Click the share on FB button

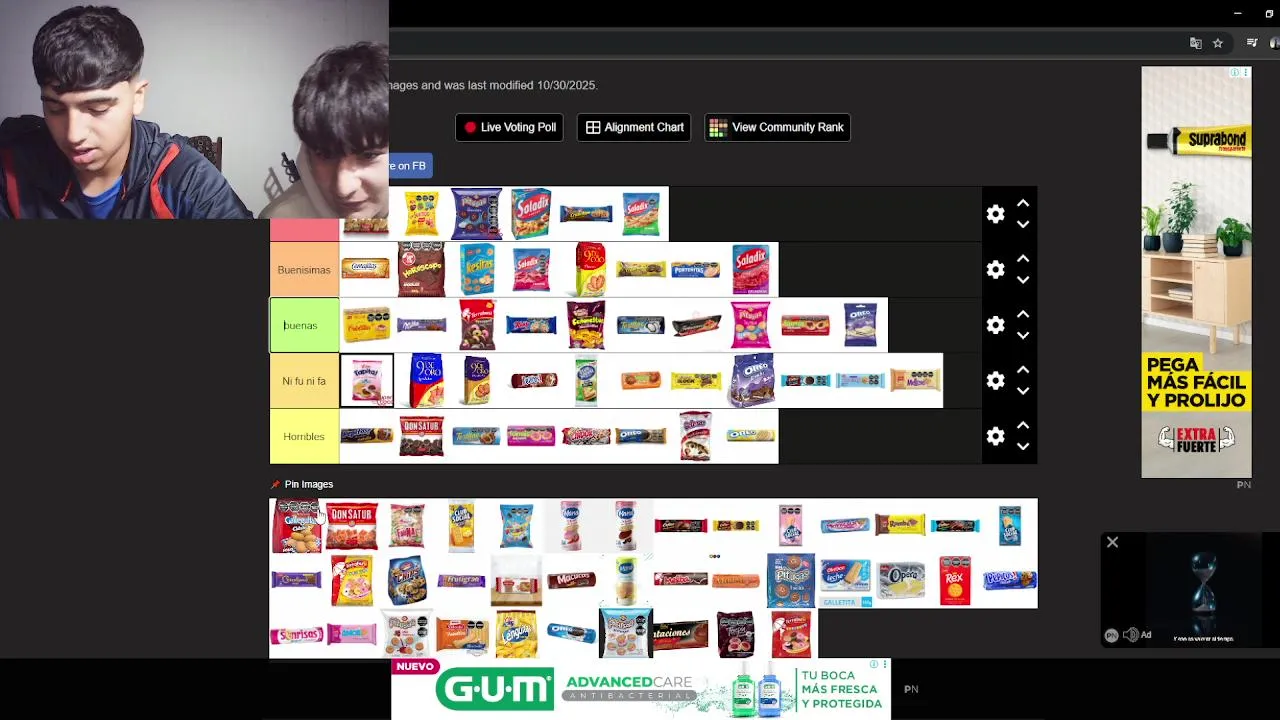point(410,166)
